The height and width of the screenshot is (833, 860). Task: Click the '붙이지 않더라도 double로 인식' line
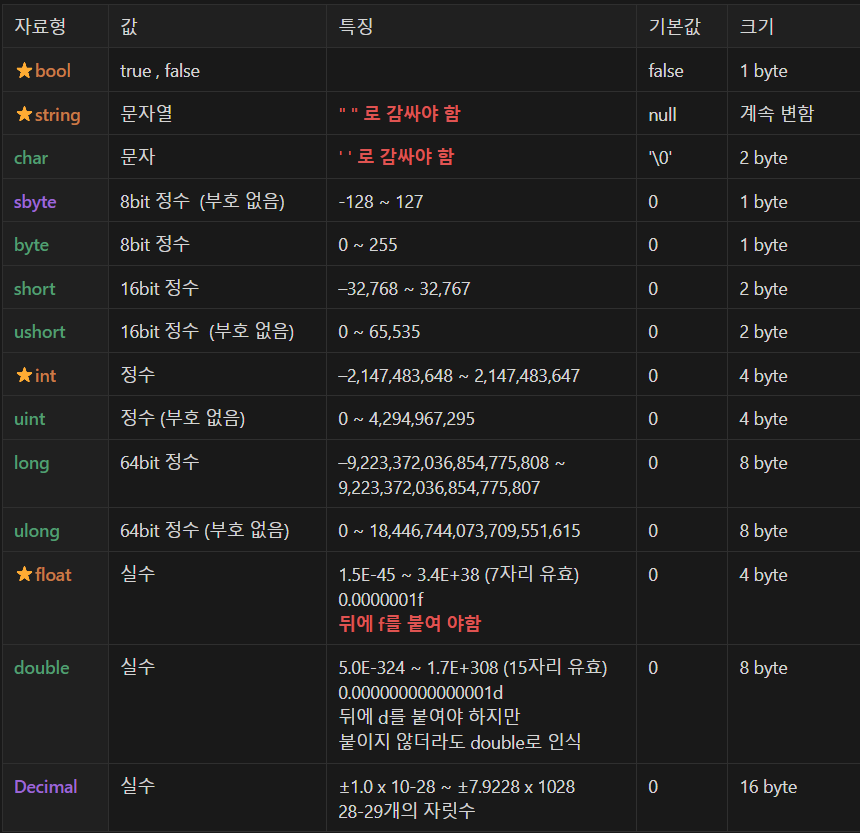(460, 742)
